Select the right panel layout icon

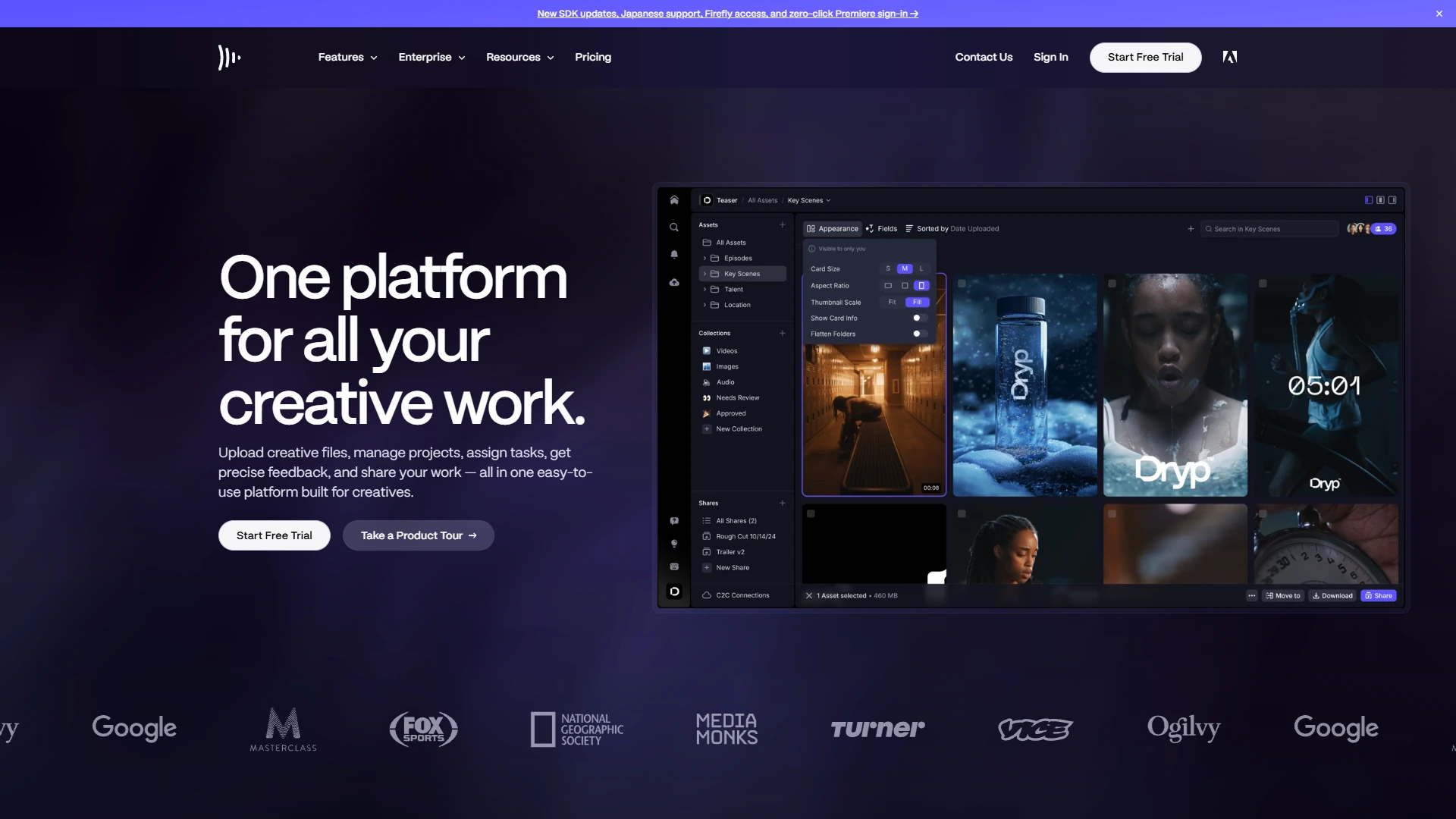(x=1392, y=200)
